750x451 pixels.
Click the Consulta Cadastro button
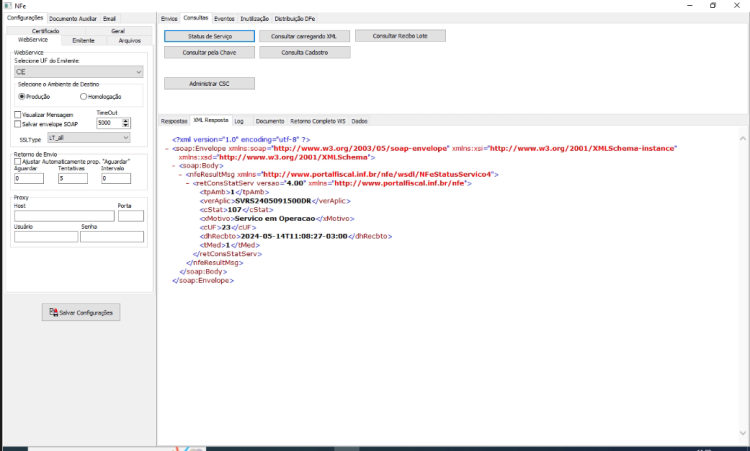click(305, 53)
